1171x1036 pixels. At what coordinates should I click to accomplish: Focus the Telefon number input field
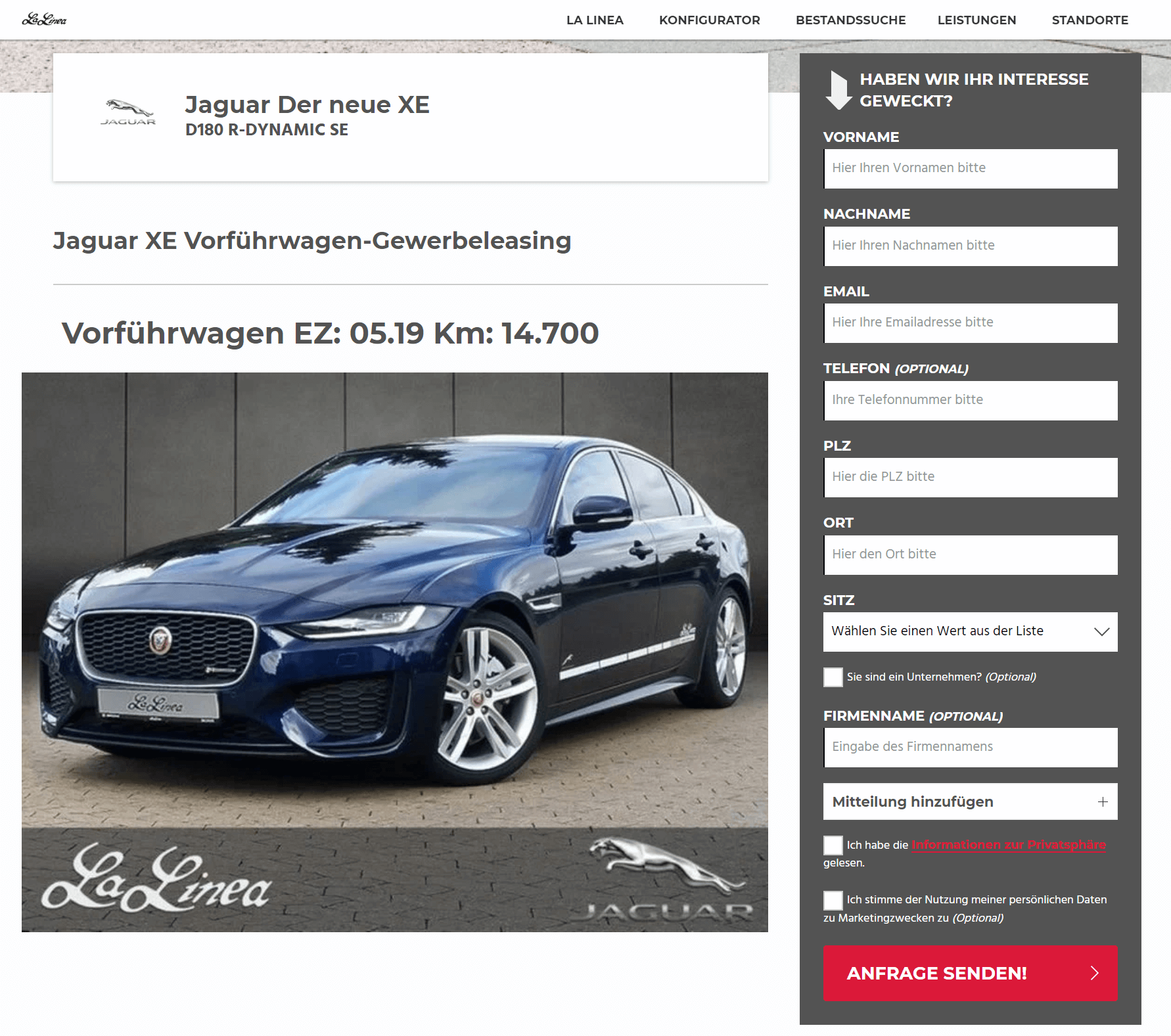click(x=971, y=400)
